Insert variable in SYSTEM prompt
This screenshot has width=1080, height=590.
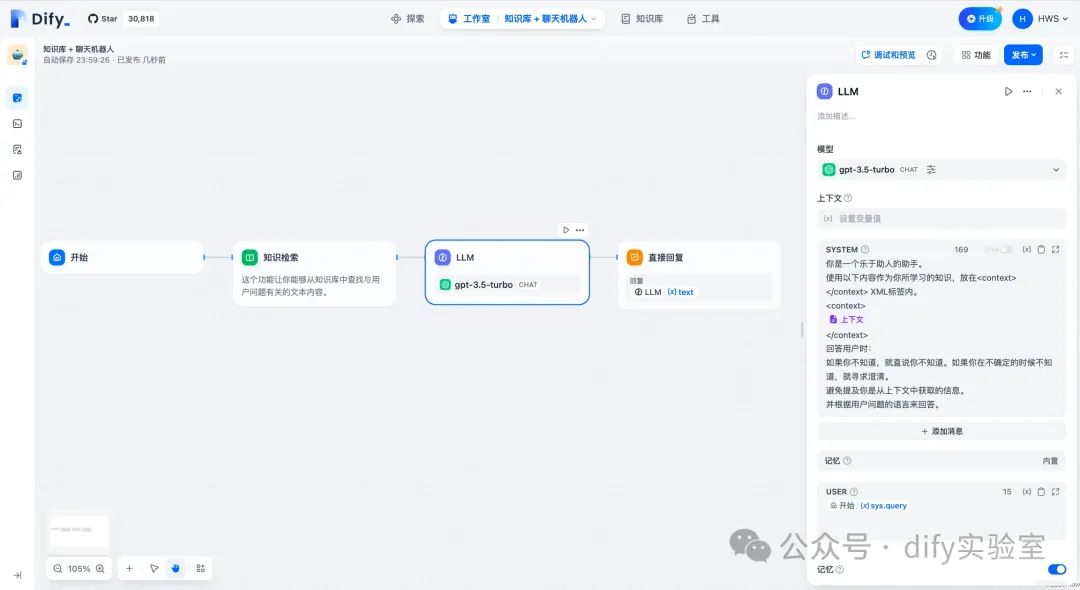(x=1026, y=249)
